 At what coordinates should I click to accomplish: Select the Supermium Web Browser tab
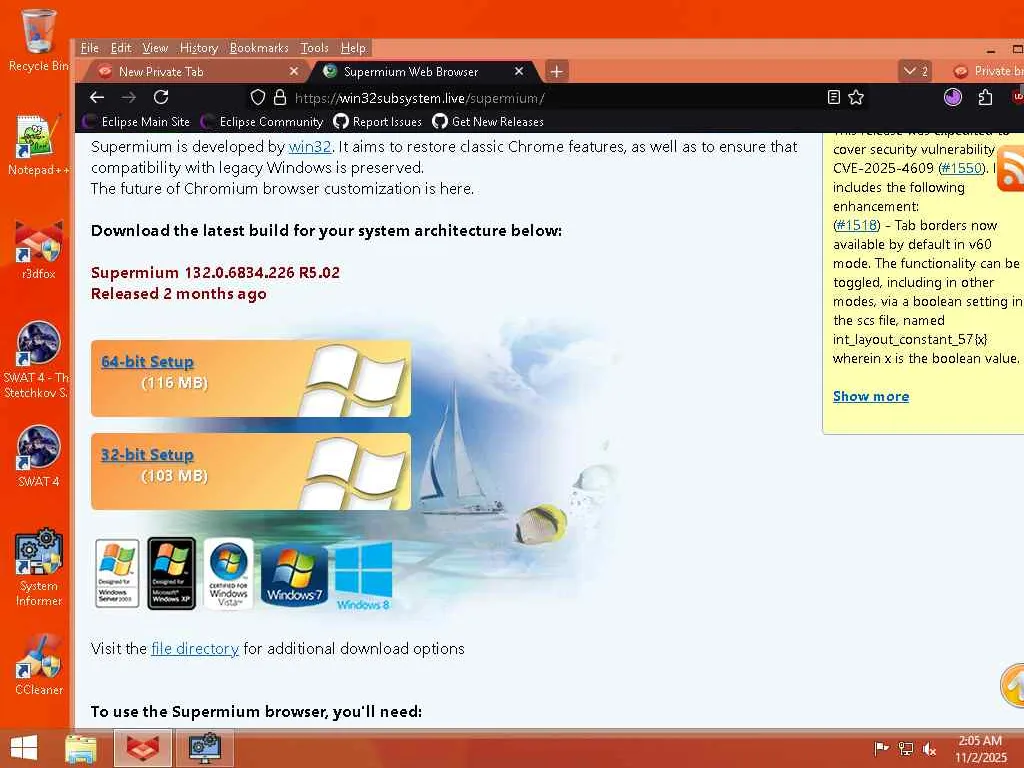point(424,71)
